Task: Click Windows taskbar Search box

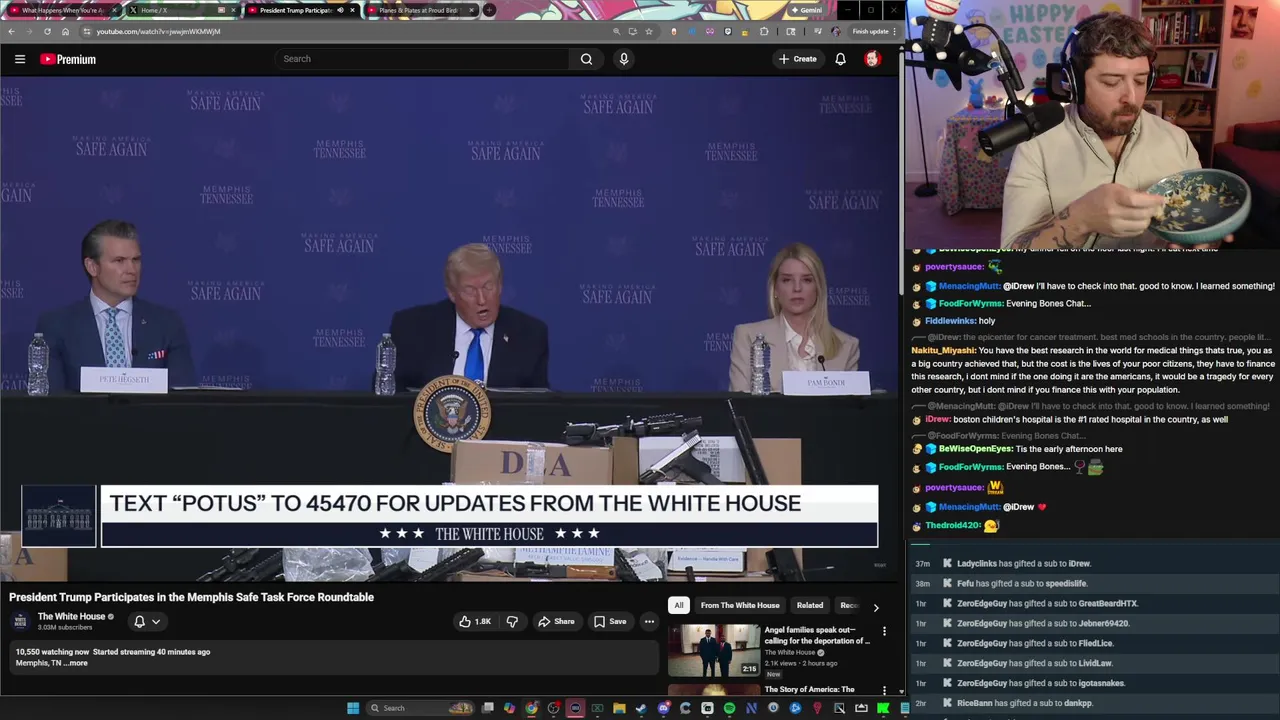Action: 418,708
